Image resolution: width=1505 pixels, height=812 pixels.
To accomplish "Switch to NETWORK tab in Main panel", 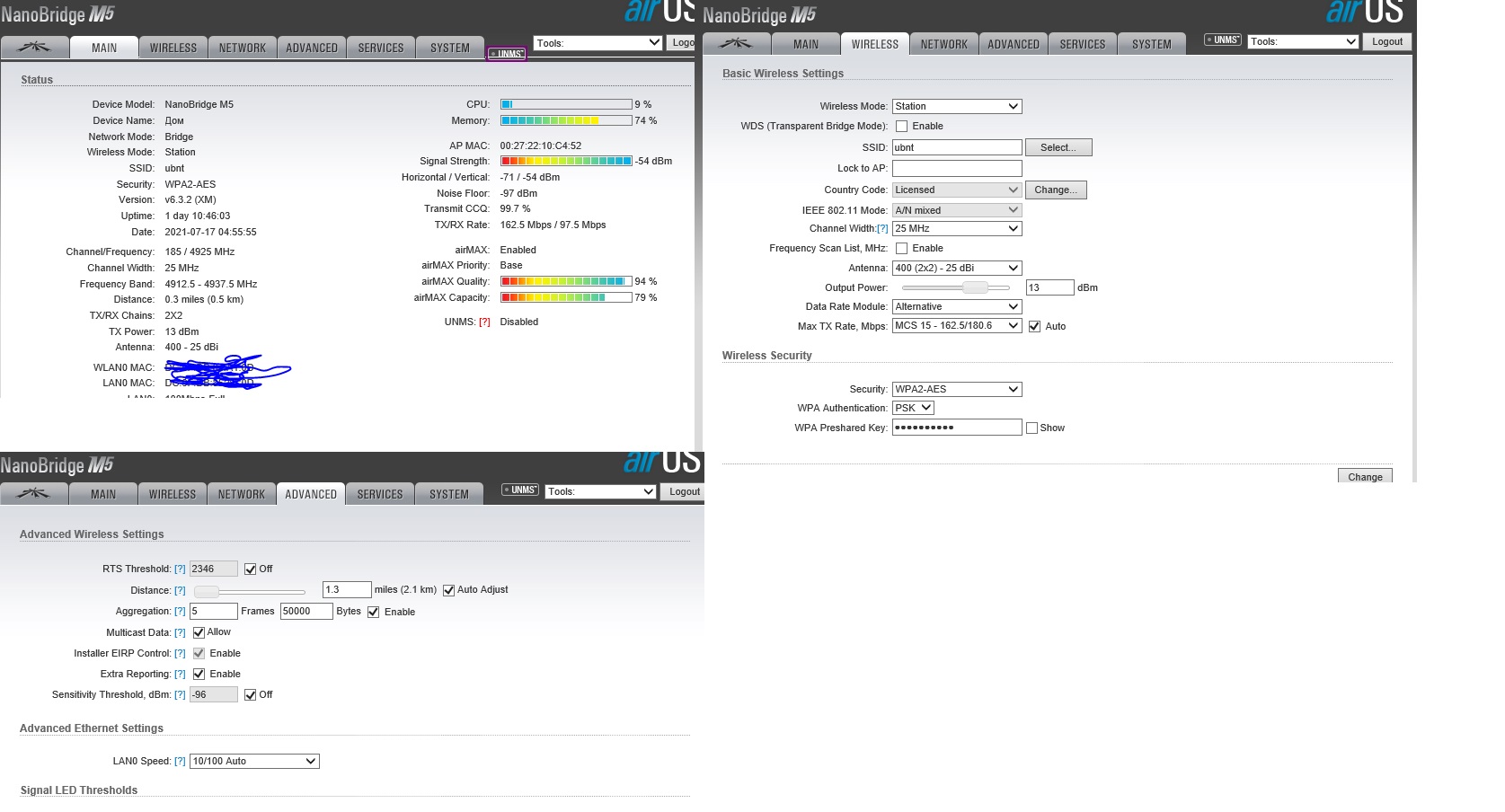I will click(x=243, y=48).
